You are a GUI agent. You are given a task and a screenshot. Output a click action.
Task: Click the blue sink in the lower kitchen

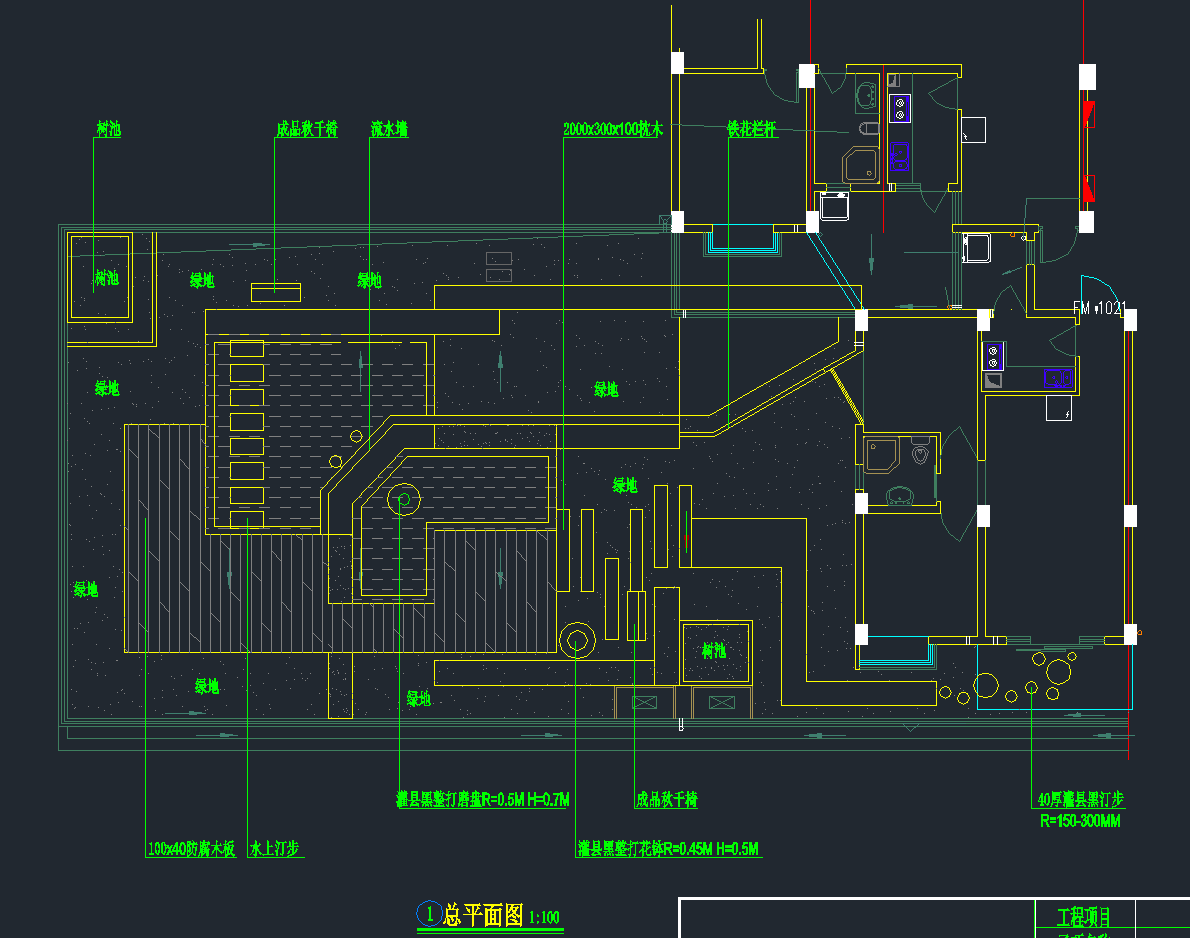tap(1058, 378)
